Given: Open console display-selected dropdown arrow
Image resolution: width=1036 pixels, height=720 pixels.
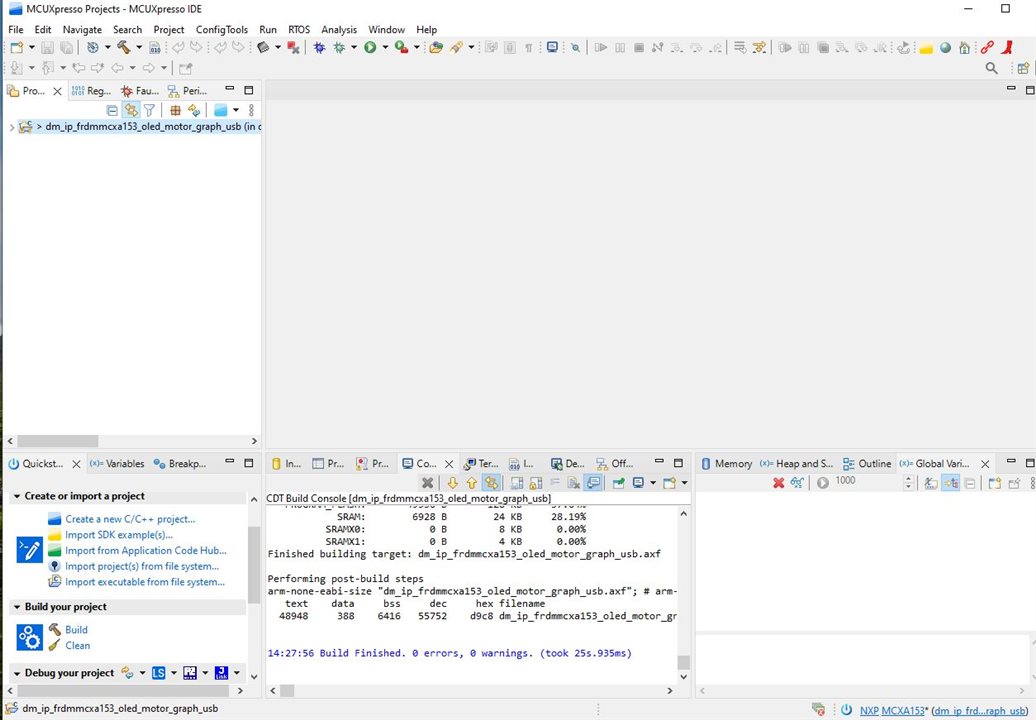Looking at the screenshot, I should click(x=653, y=483).
